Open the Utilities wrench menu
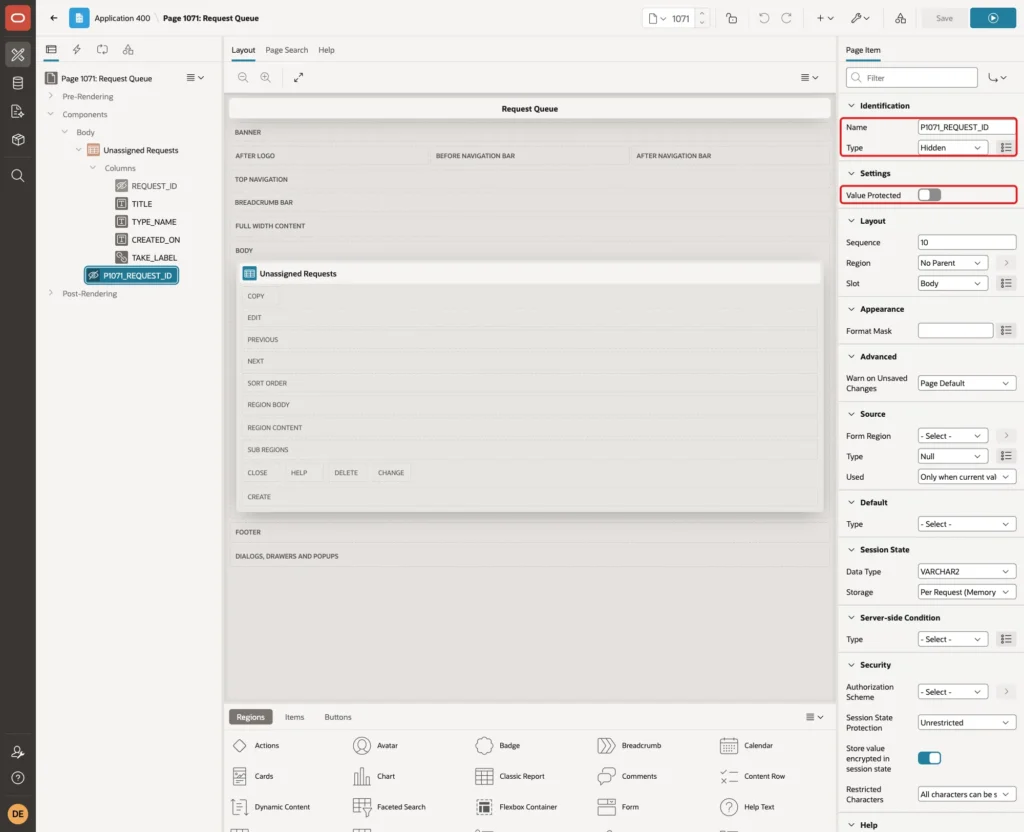 click(860, 18)
